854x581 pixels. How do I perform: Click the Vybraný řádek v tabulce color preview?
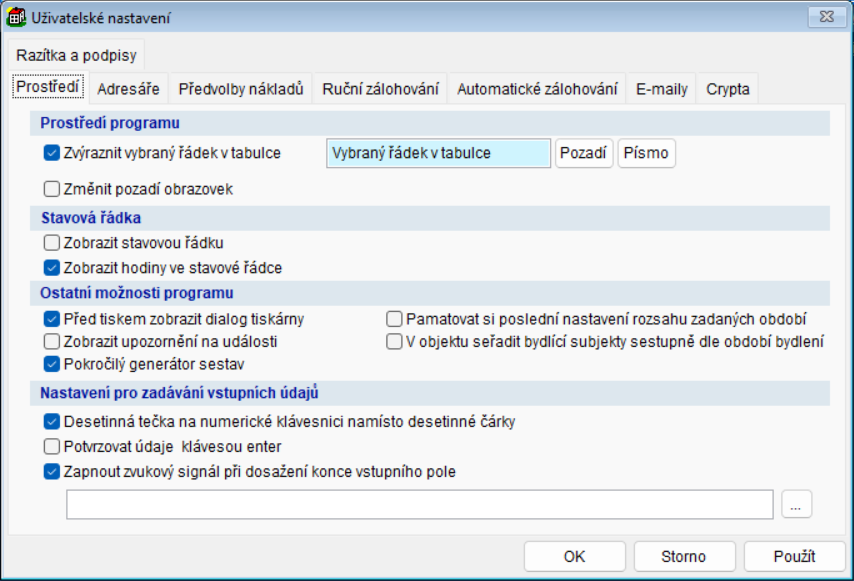(x=438, y=154)
